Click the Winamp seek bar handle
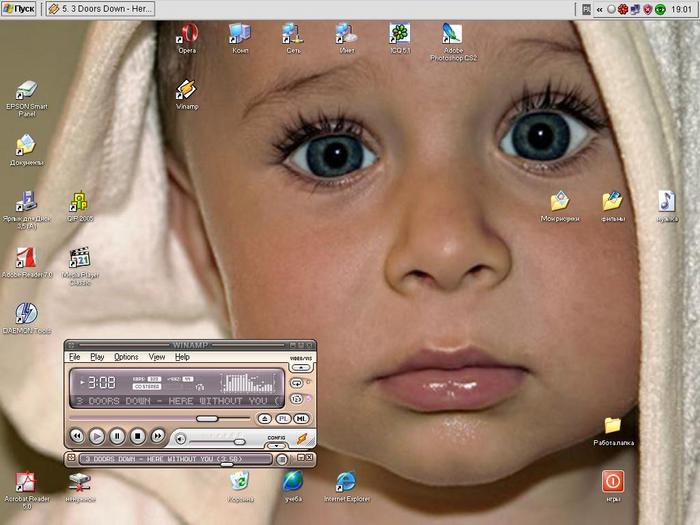Image resolution: width=700 pixels, height=525 pixels. [207, 418]
